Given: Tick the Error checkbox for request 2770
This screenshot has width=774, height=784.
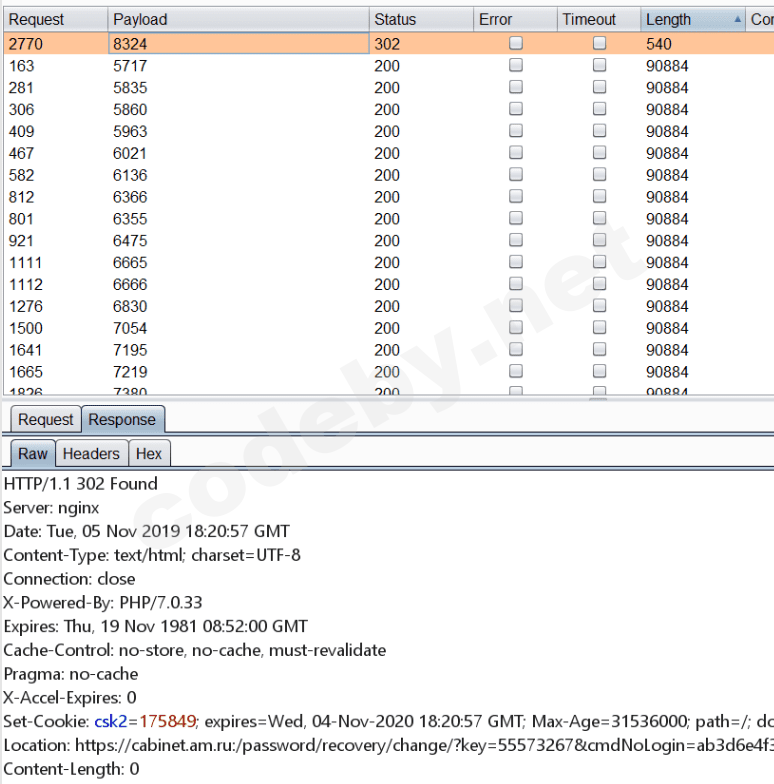Looking at the screenshot, I should pos(516,43).
